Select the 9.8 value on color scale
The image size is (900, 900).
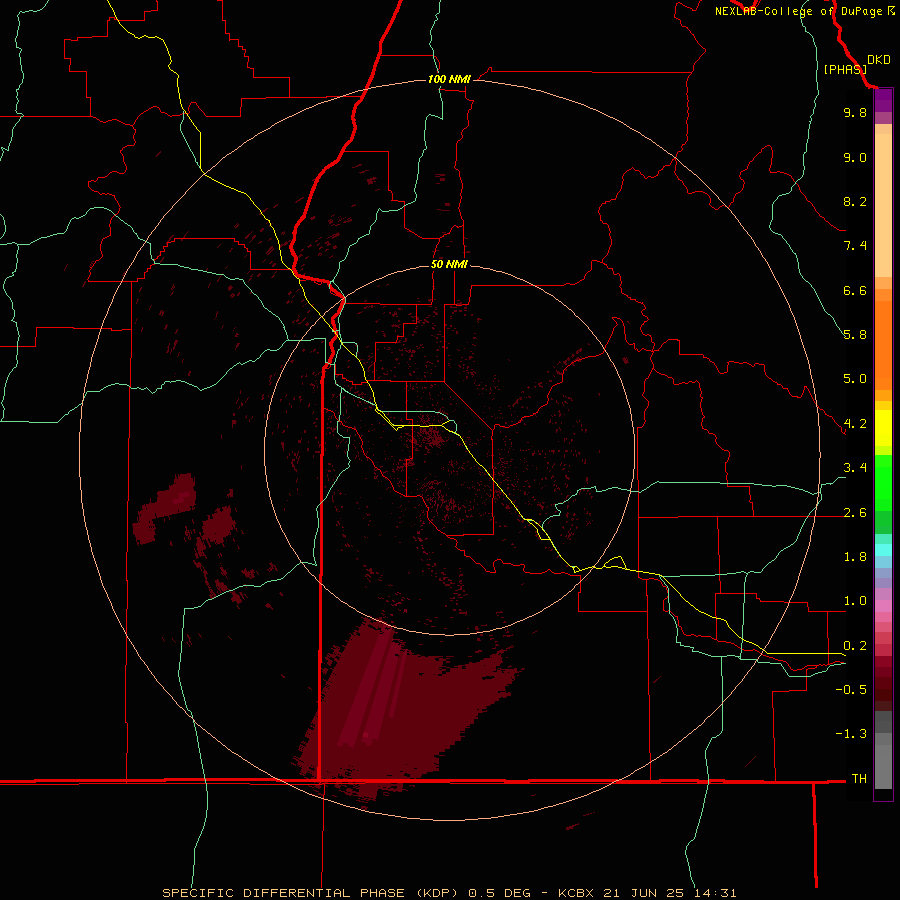pos(855,112)
